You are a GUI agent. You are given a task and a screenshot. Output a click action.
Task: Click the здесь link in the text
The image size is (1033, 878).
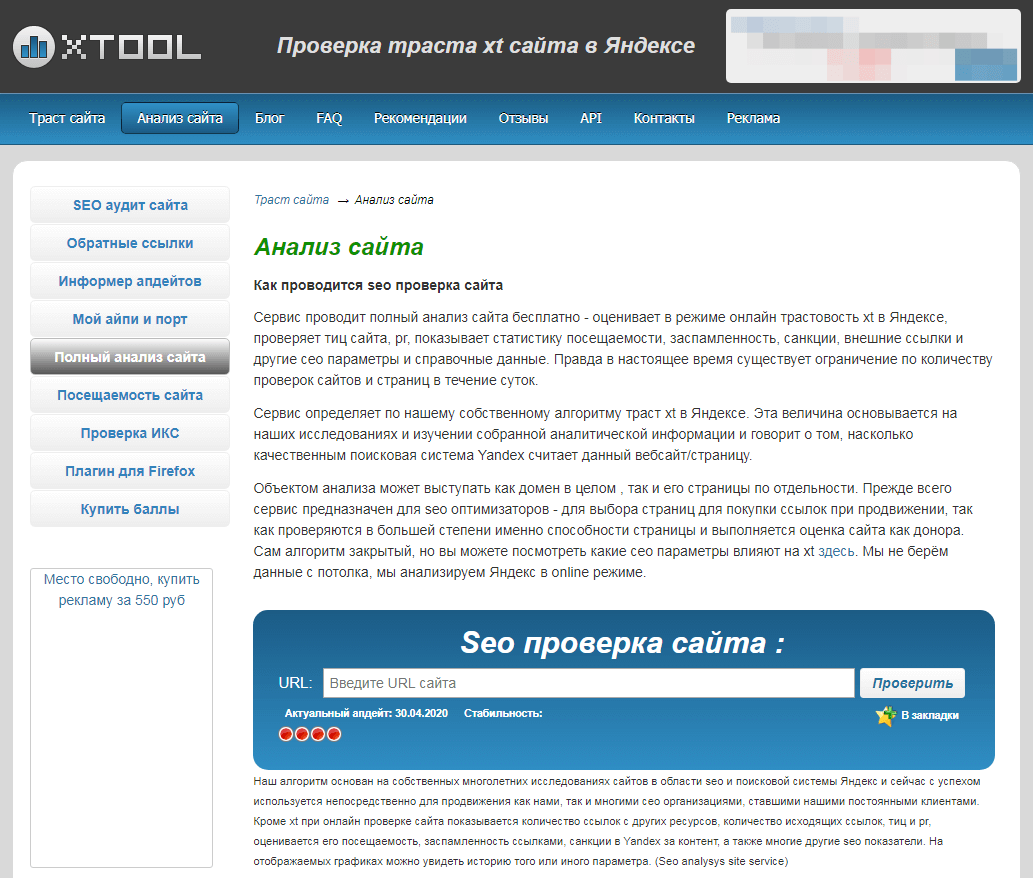(x=836, y=551)
